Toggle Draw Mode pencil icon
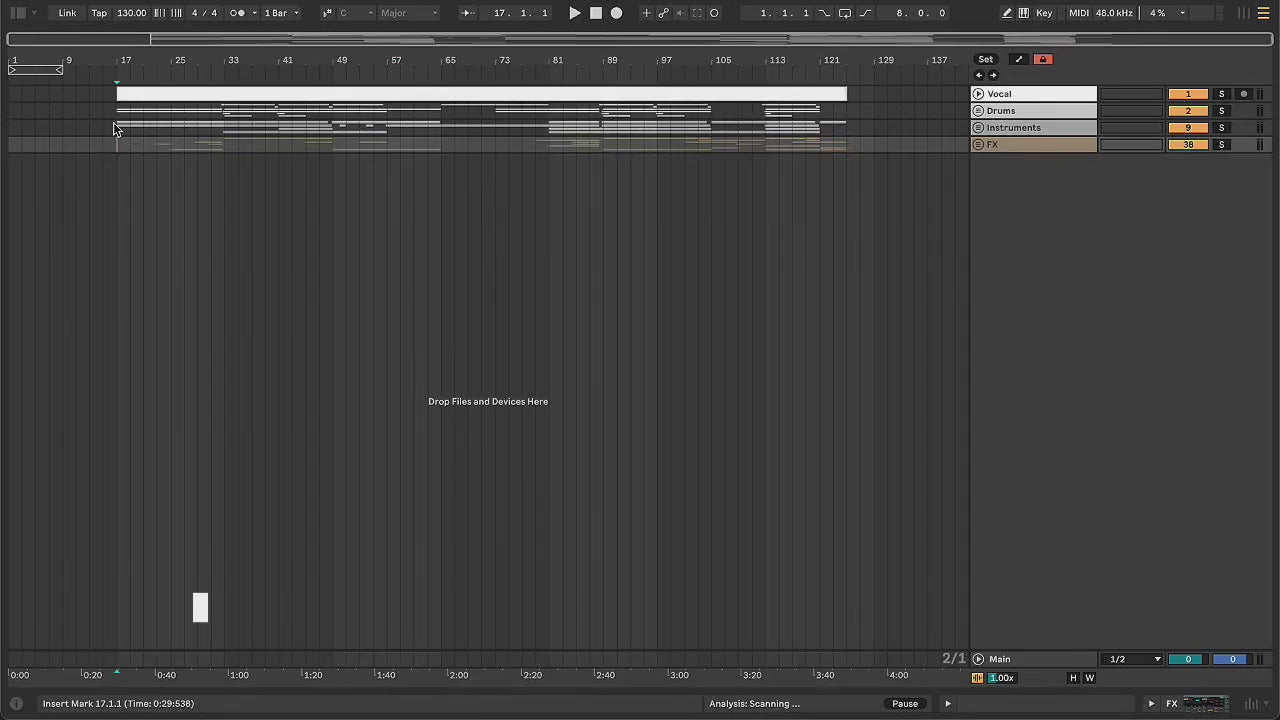The width and height of the screenshot is (1280, 720). tap(1007, 13)
